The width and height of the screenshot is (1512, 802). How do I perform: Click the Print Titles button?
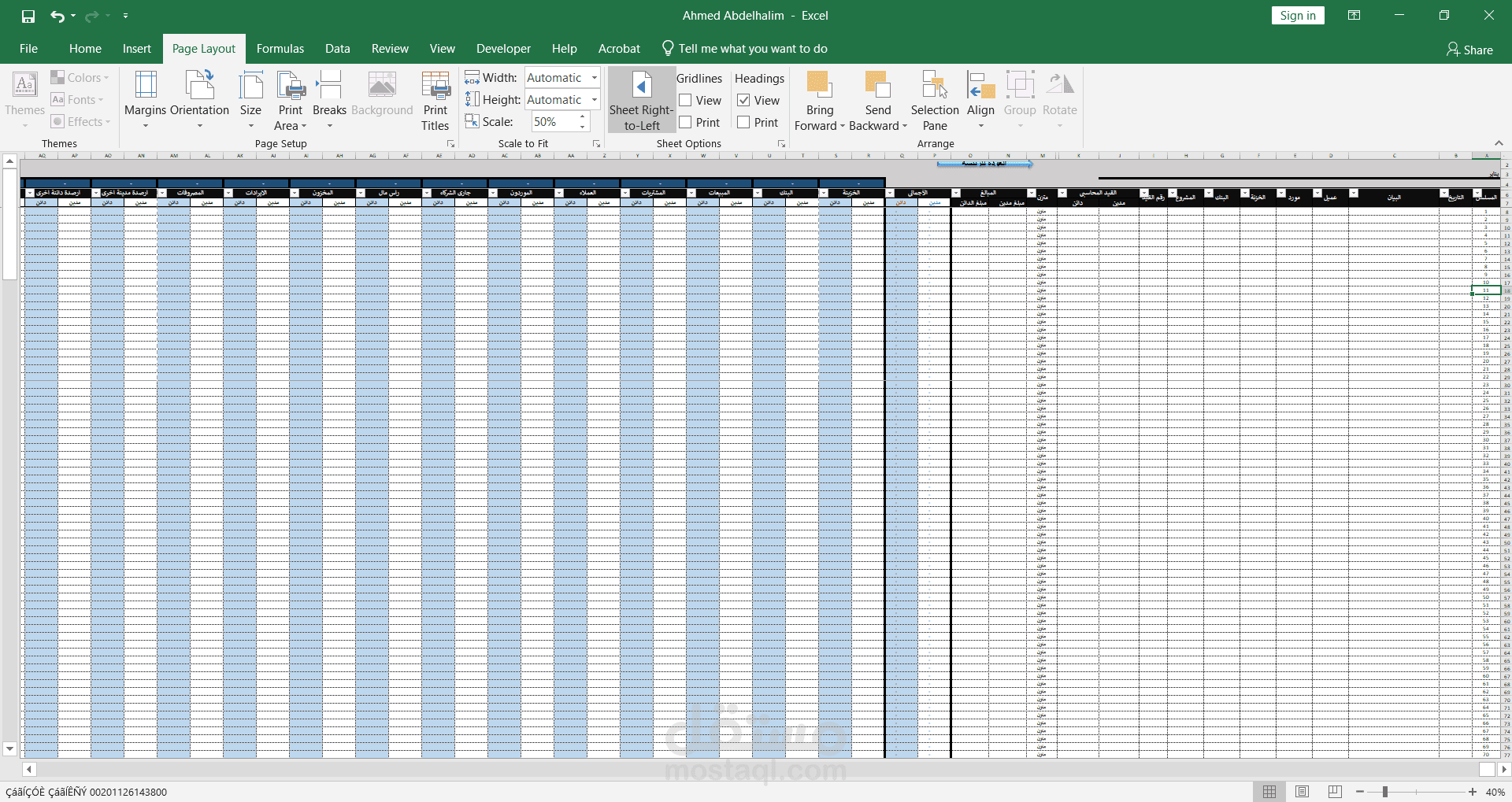pyautogui.click(x=435, y=99)
